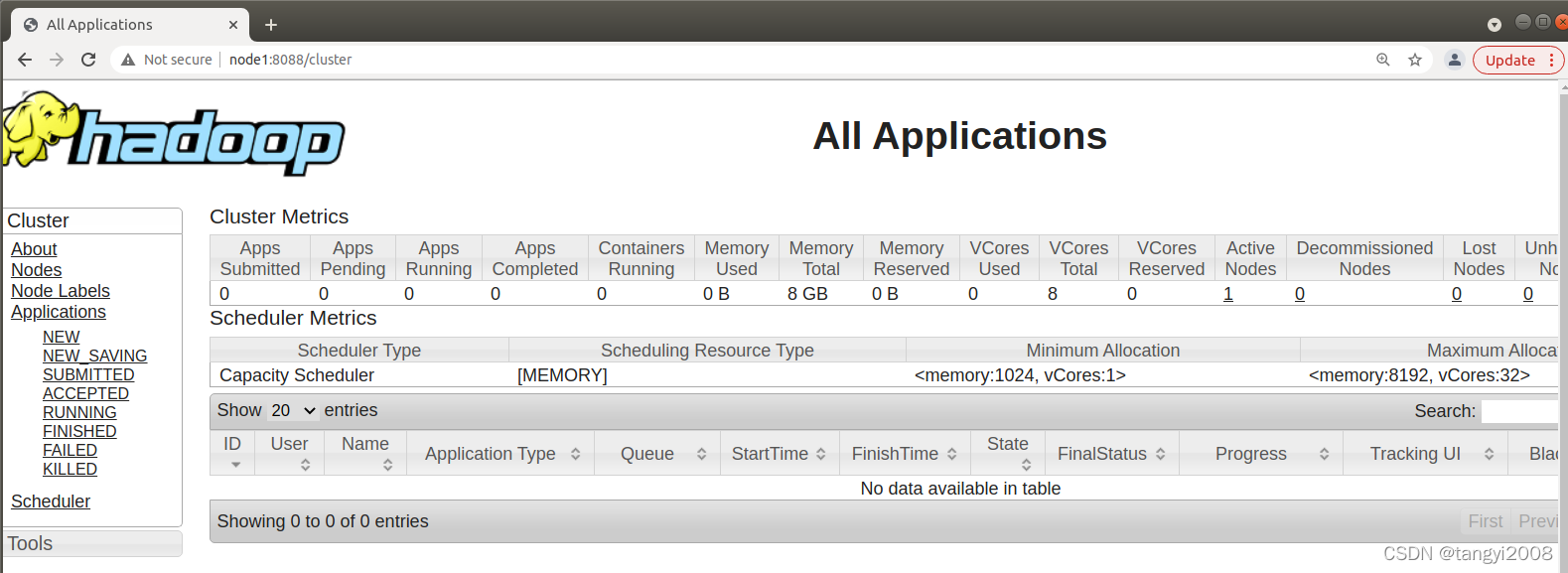Click the Showing 0 to 0 entries text
Image resolution: width=1568 pixels, height=573 pixels.
tap(323, 521)
